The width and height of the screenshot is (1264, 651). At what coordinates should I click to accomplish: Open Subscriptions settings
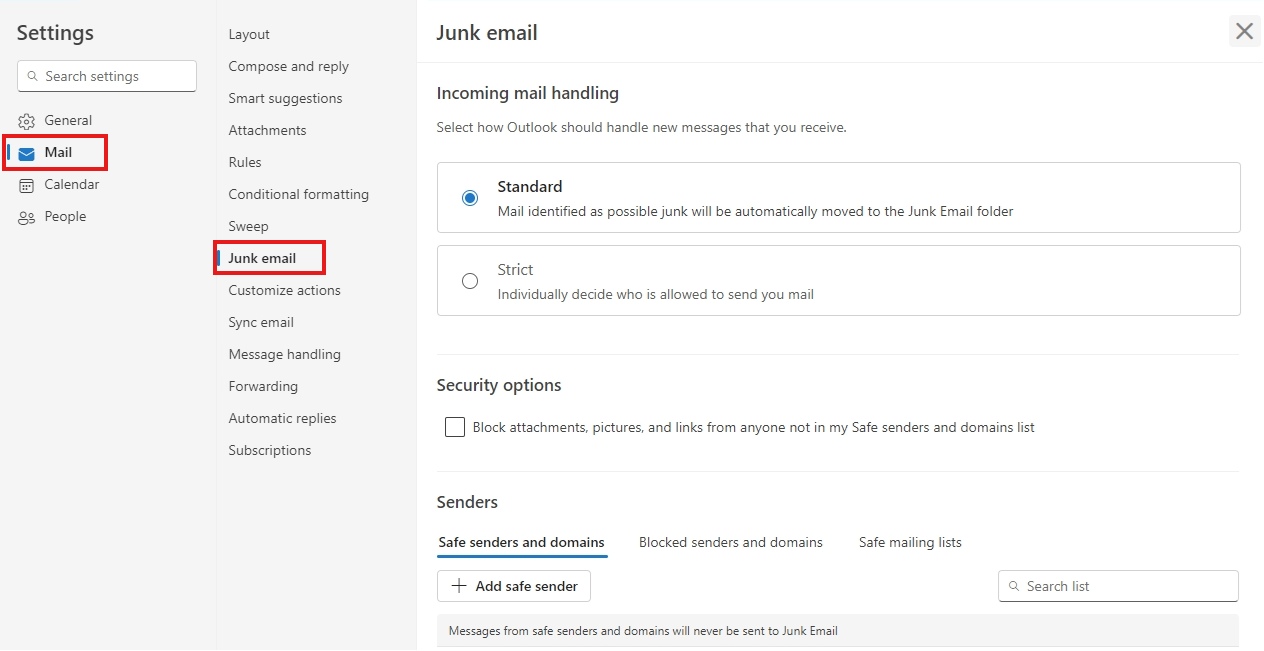tap(270, 450)
